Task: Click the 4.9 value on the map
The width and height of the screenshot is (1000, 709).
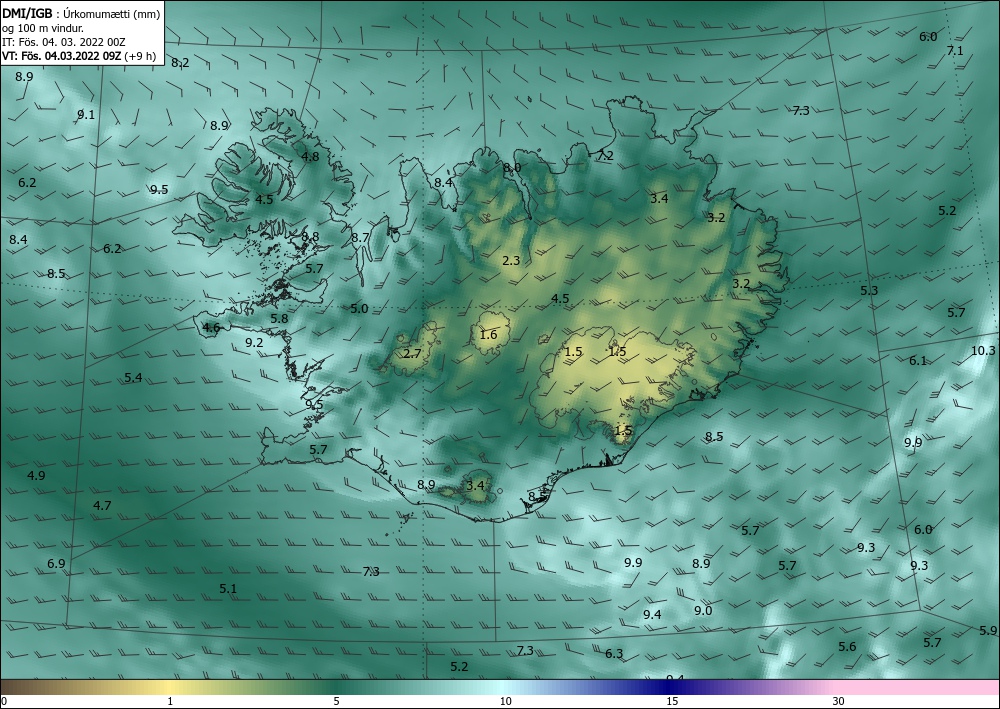Action: [36, 475]
